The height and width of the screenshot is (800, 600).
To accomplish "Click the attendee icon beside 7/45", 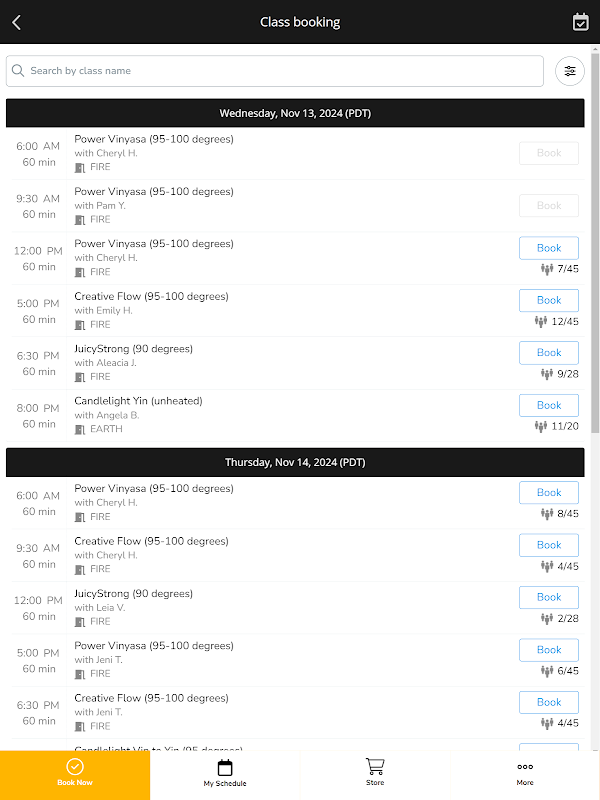I will coord(547,269).
